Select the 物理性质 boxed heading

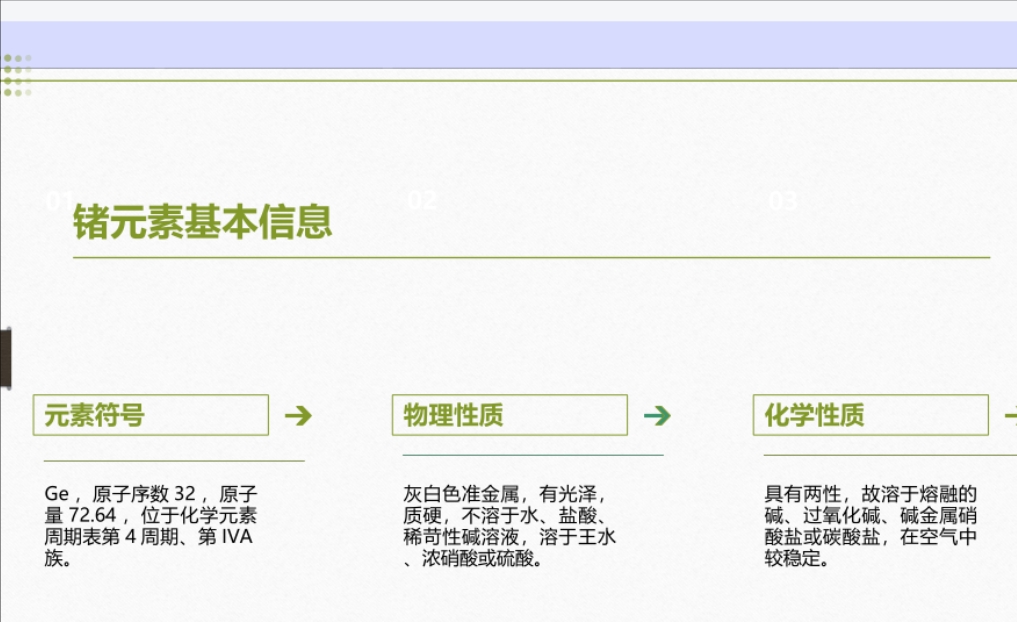click(x=509, y=415)
